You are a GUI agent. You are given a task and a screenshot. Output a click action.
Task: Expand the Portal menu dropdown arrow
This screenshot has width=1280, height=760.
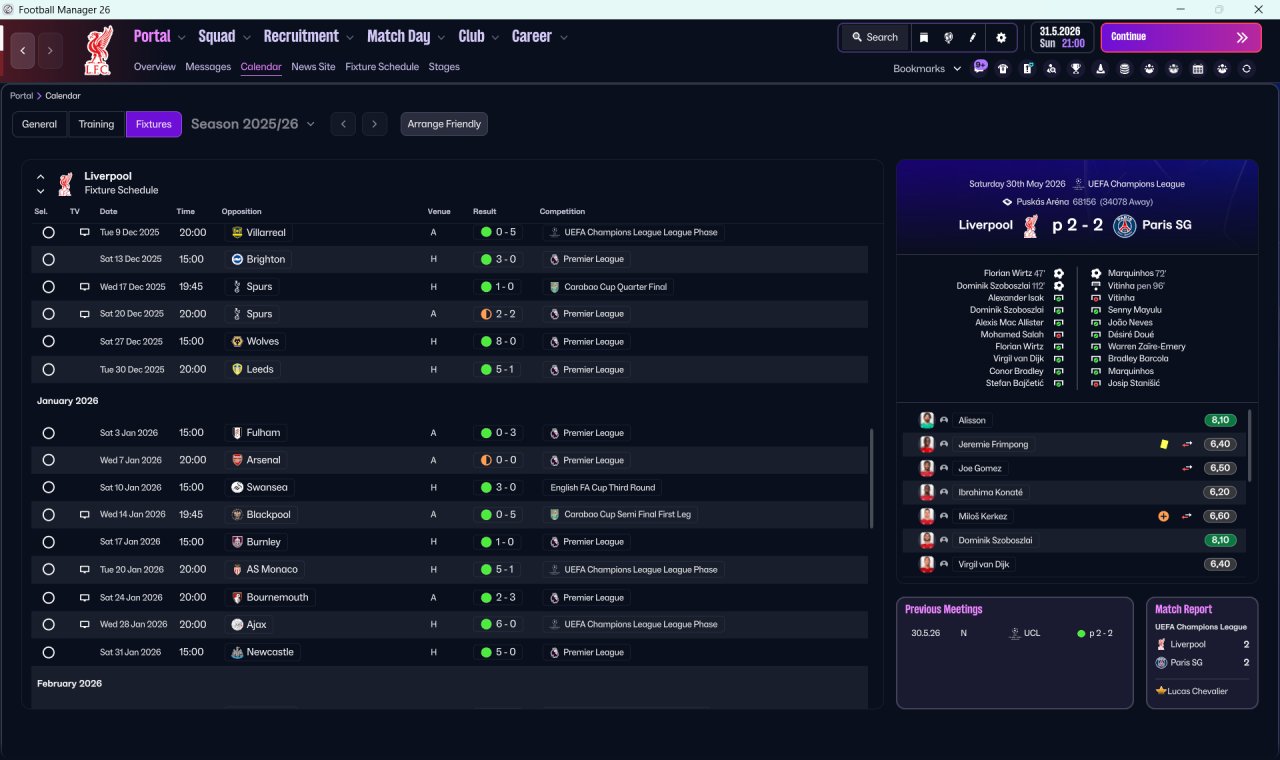pos(182,38)
